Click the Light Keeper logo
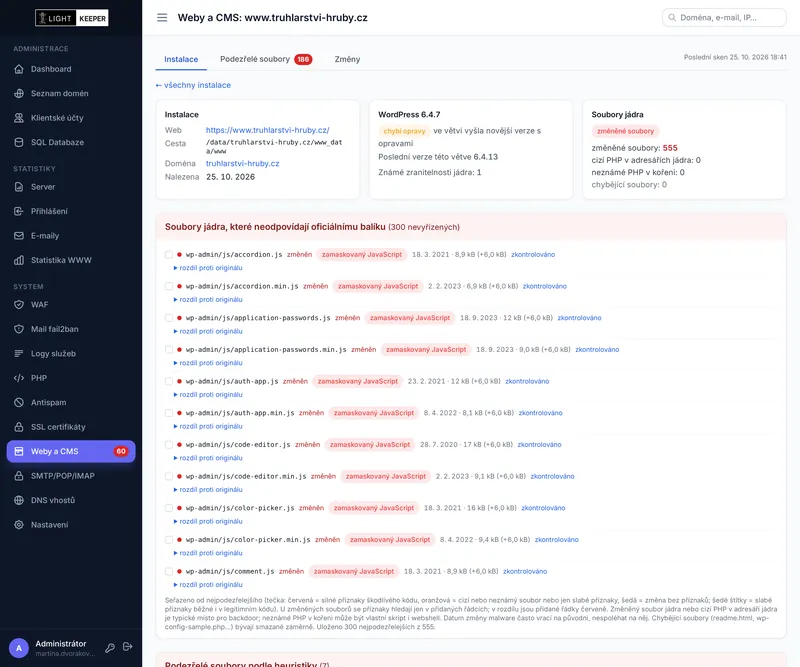This screenshot has width=800, height=667. pos(71,18)
